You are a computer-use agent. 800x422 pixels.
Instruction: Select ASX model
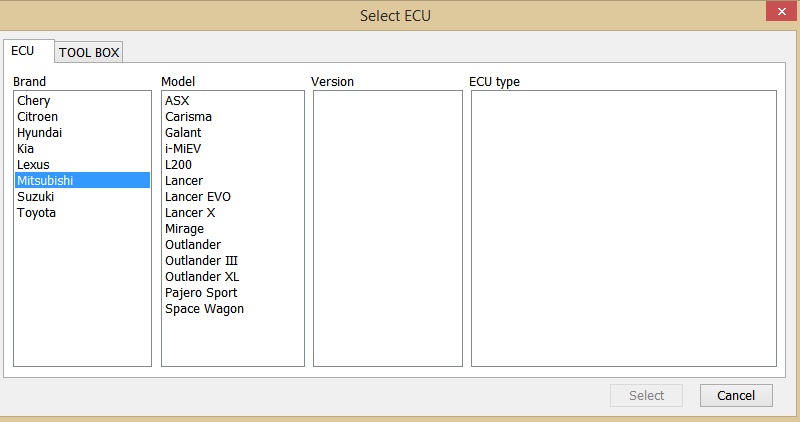pos(177,101)
